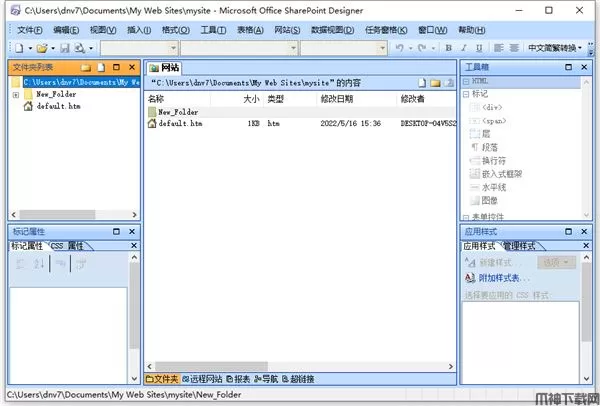Click the Undo arrow icon
Screen dimensions: 600x406
[x=400, y=48]
